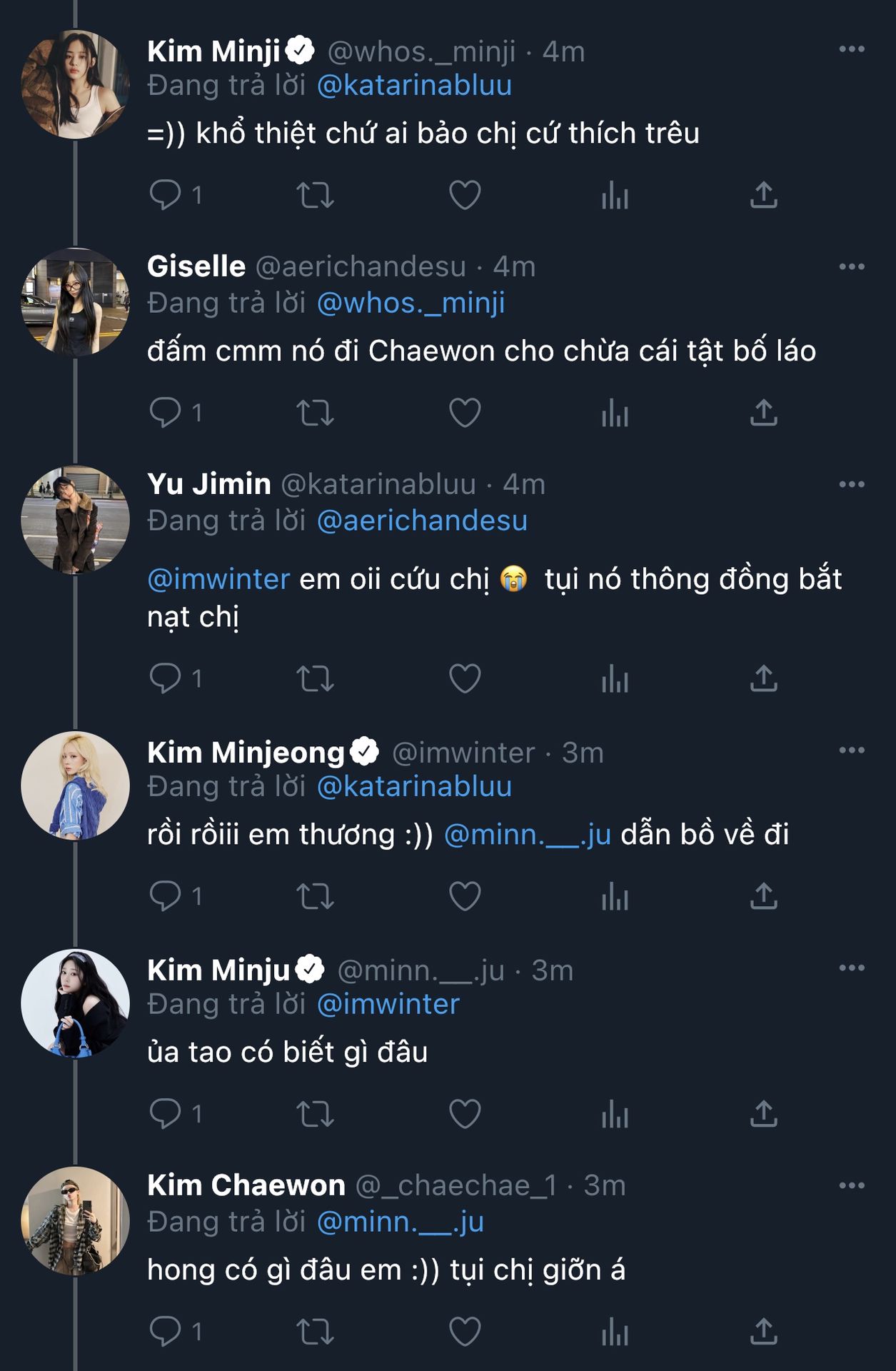
Task: Open the @imwinter mention in Yu Jimin's tweet
Action: tap(218, 579)
